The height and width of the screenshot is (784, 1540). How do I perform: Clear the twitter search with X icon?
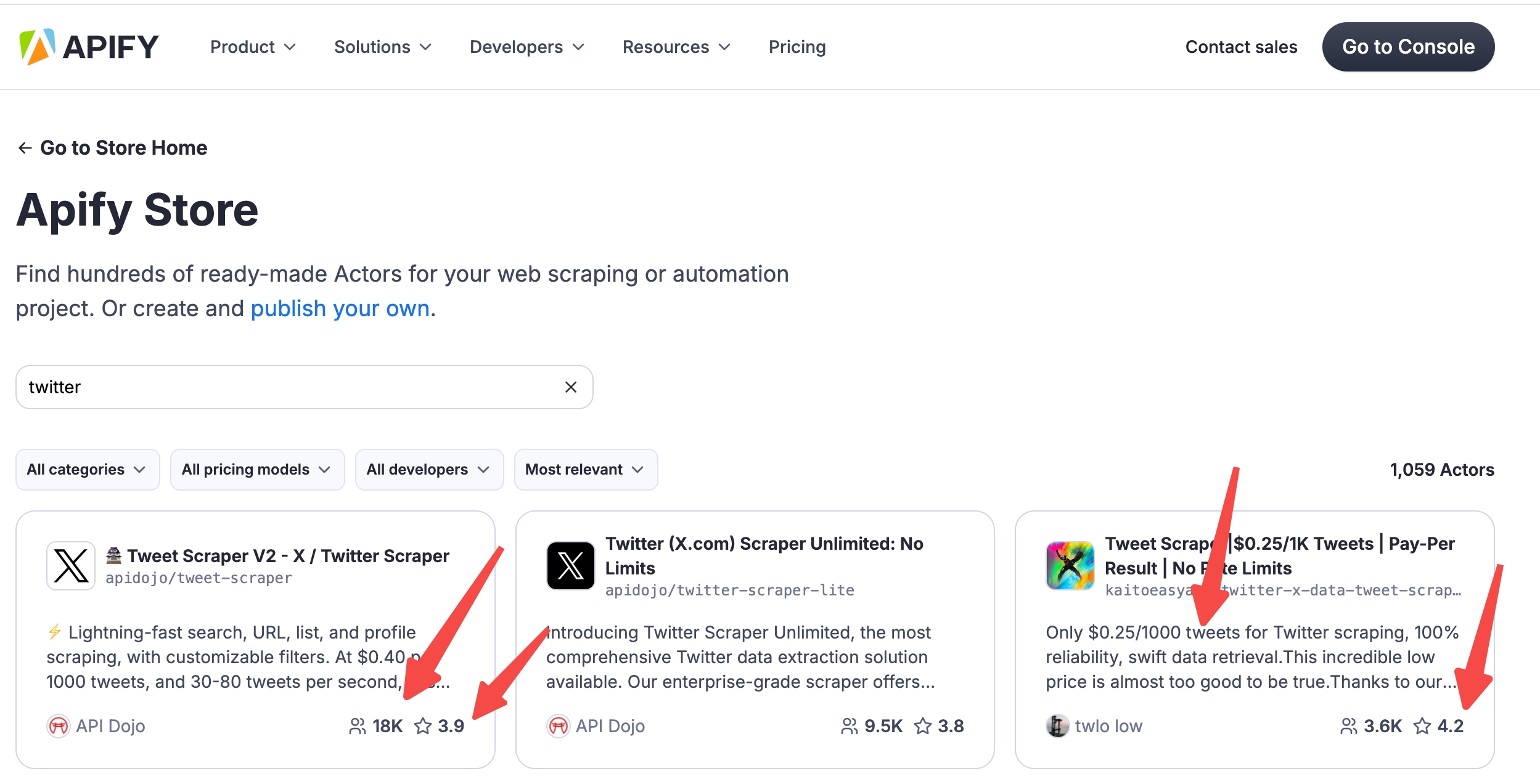[571, 387]
